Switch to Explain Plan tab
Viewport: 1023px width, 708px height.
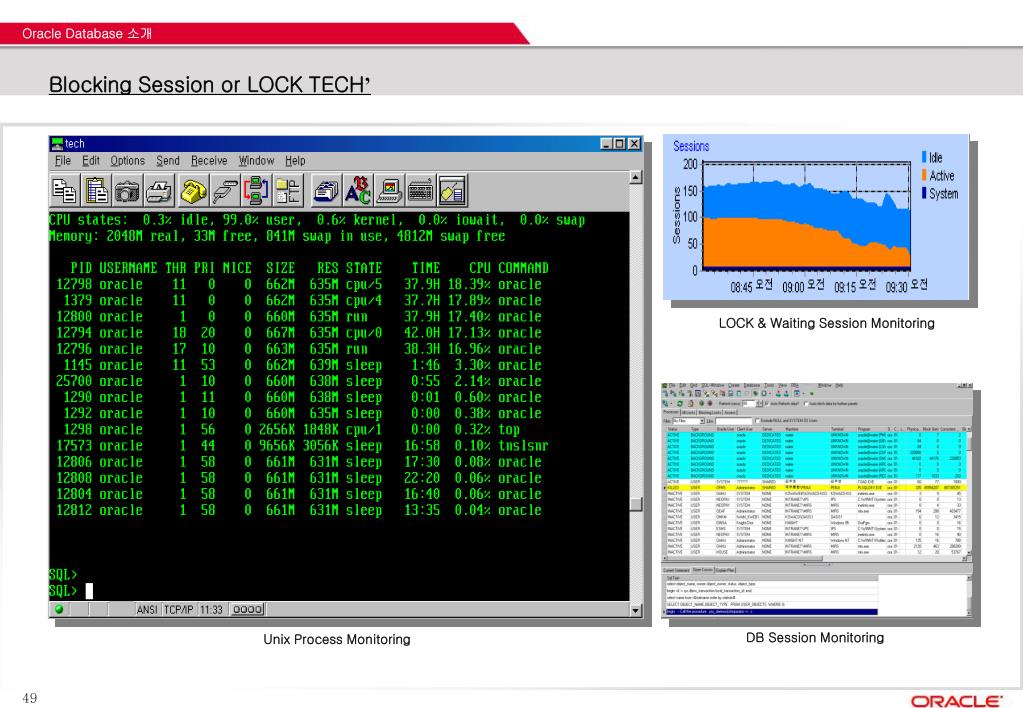[725, 570]
